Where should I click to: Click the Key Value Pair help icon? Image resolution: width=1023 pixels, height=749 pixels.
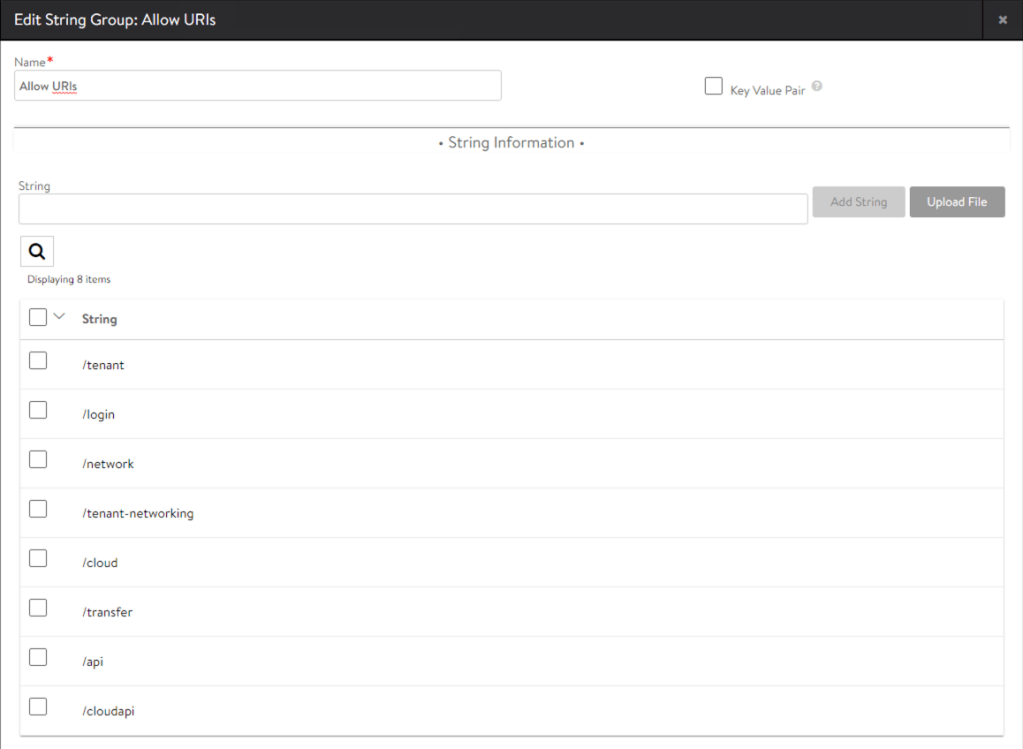(x=817, y=87)
